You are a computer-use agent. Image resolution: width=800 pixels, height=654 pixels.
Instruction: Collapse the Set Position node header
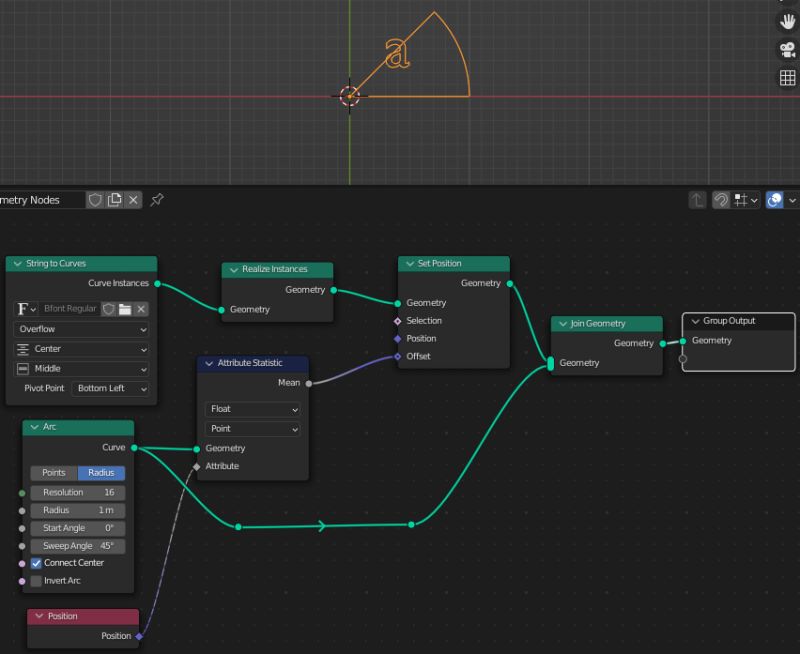pos(413,263)
